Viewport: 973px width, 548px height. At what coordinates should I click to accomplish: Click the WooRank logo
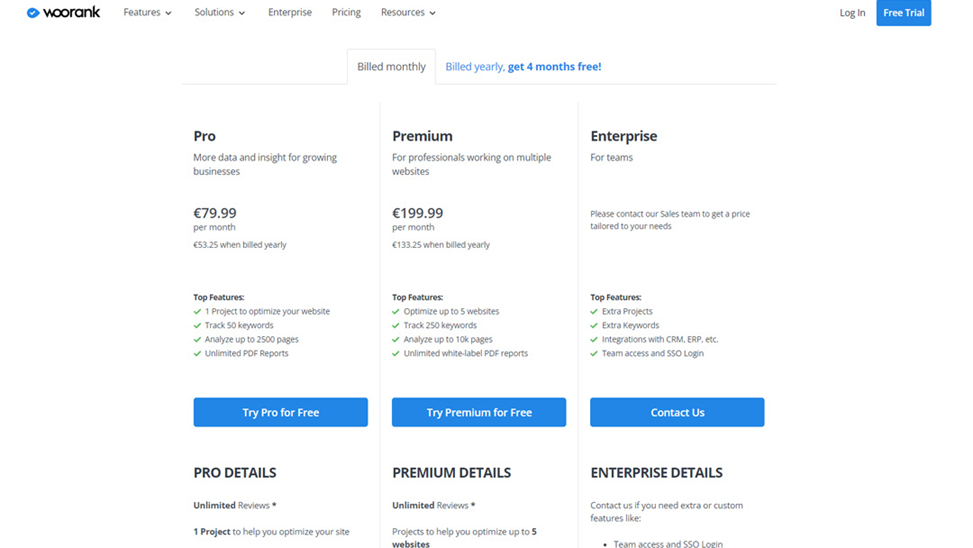pyautogui.click(x=63, y=12)
